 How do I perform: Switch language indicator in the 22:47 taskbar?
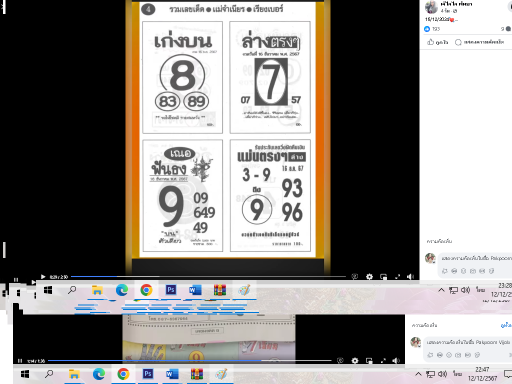[457, 374]
